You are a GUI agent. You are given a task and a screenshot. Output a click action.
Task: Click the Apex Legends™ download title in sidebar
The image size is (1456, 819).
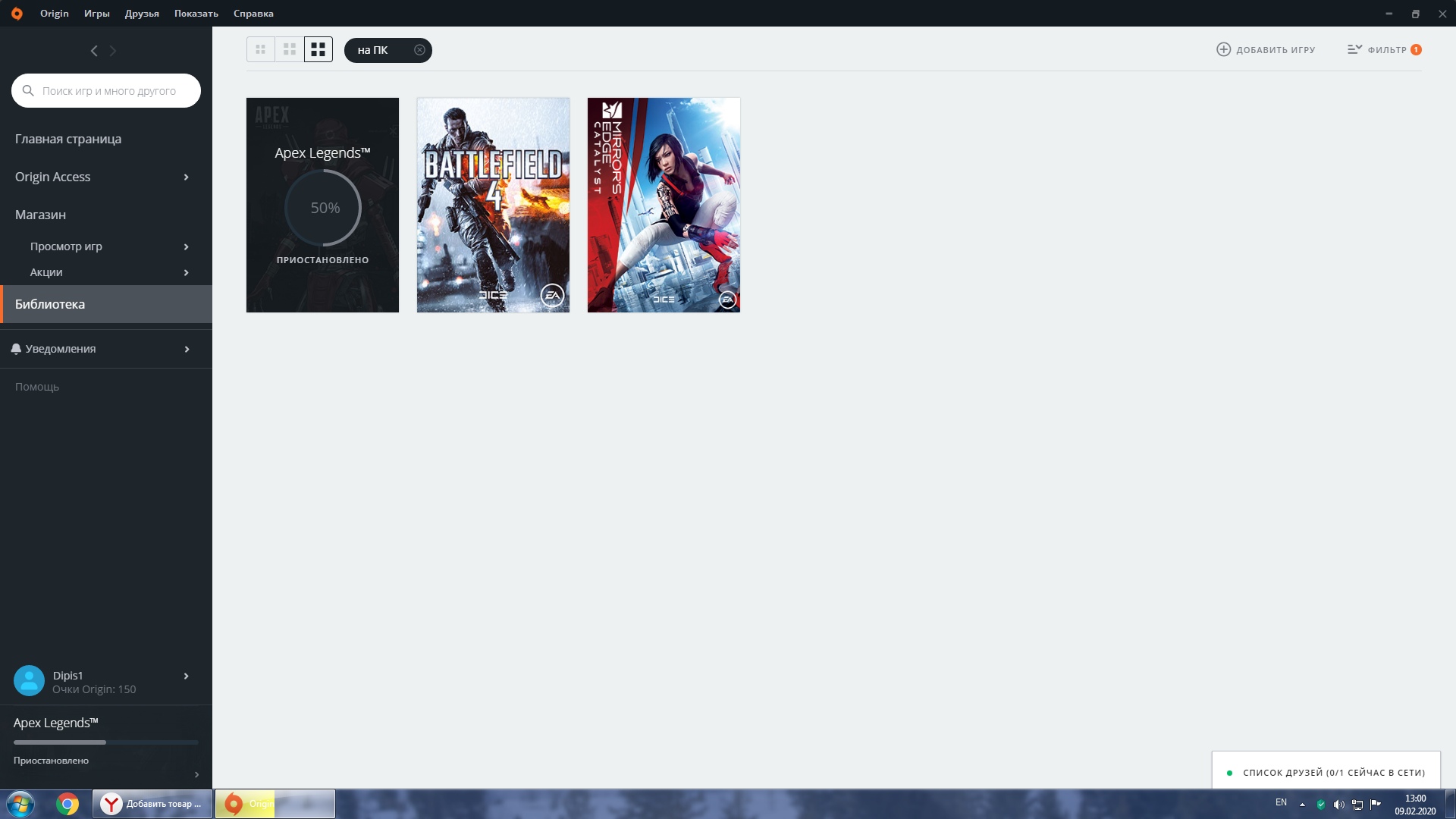click(55, 723)
